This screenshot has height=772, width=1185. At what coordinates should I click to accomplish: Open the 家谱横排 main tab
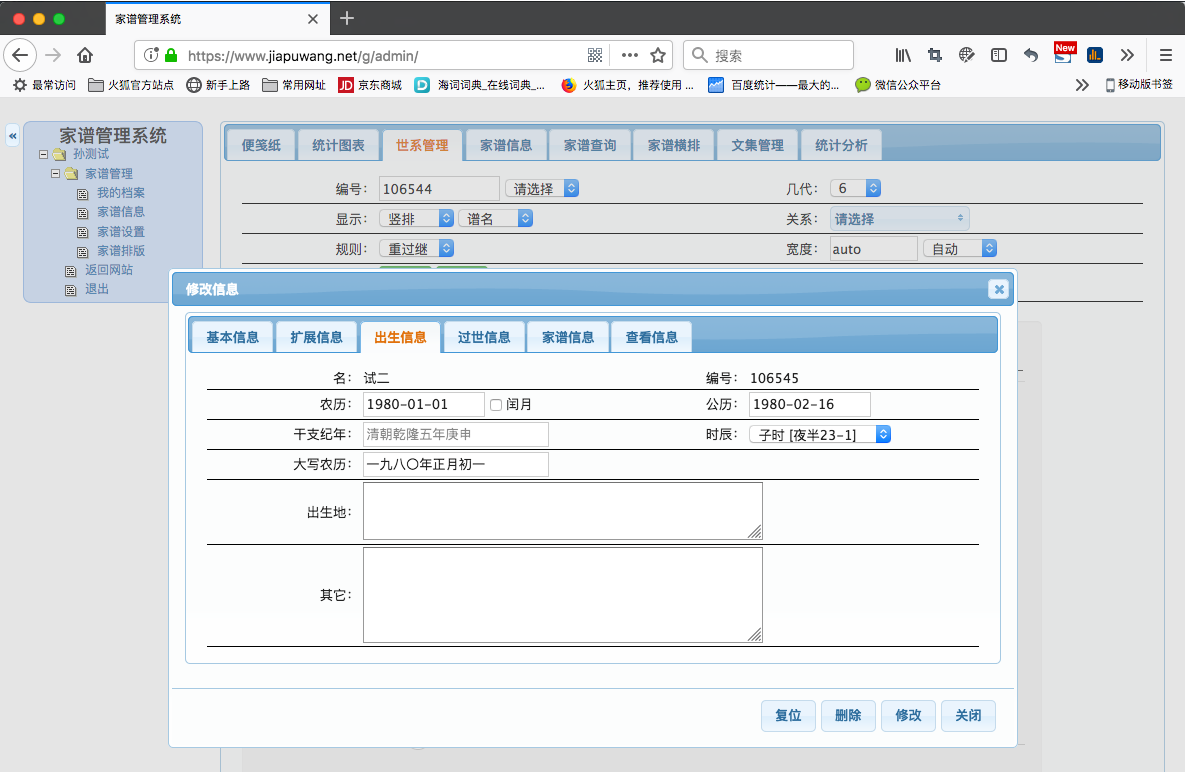pos(674,145)
